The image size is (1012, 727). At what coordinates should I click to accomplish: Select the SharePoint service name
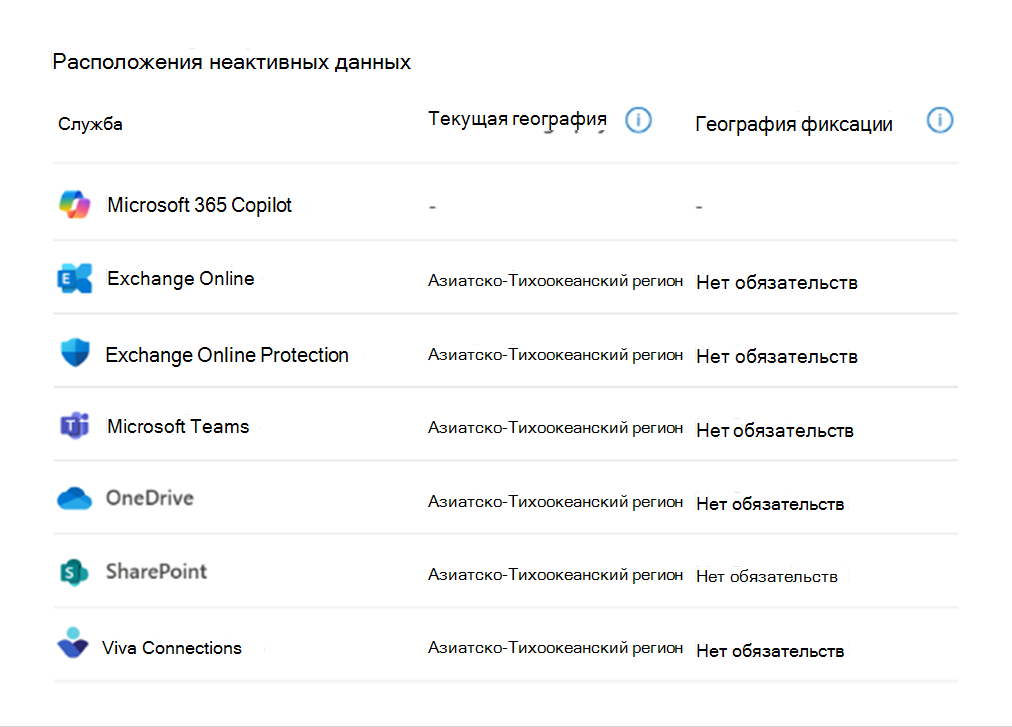point(156,571)
